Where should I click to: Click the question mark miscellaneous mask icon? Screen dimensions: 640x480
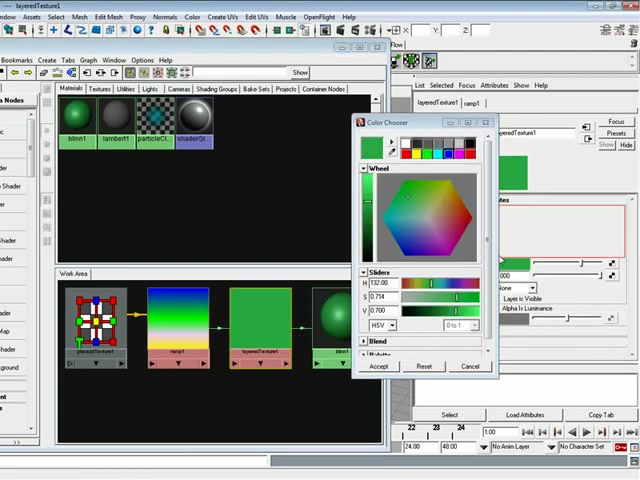pos(151,30)
